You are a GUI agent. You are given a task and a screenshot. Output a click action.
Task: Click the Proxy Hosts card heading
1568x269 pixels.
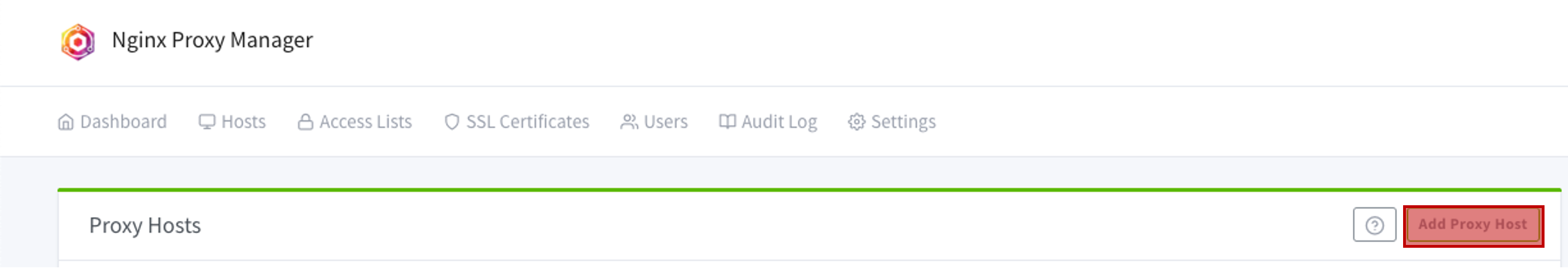tap(145, 226)
